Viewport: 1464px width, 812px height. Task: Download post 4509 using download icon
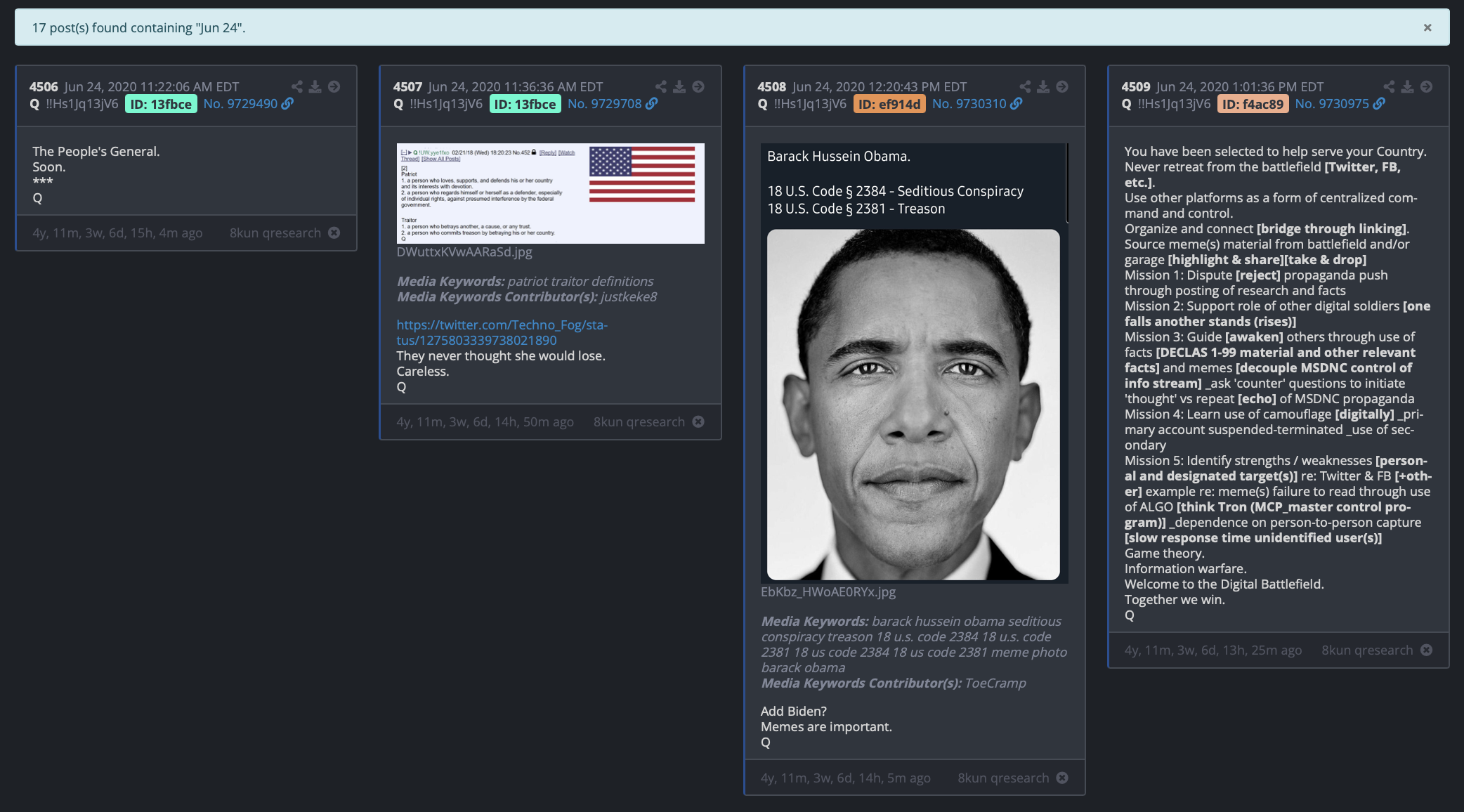click(x=1408, y=86)
